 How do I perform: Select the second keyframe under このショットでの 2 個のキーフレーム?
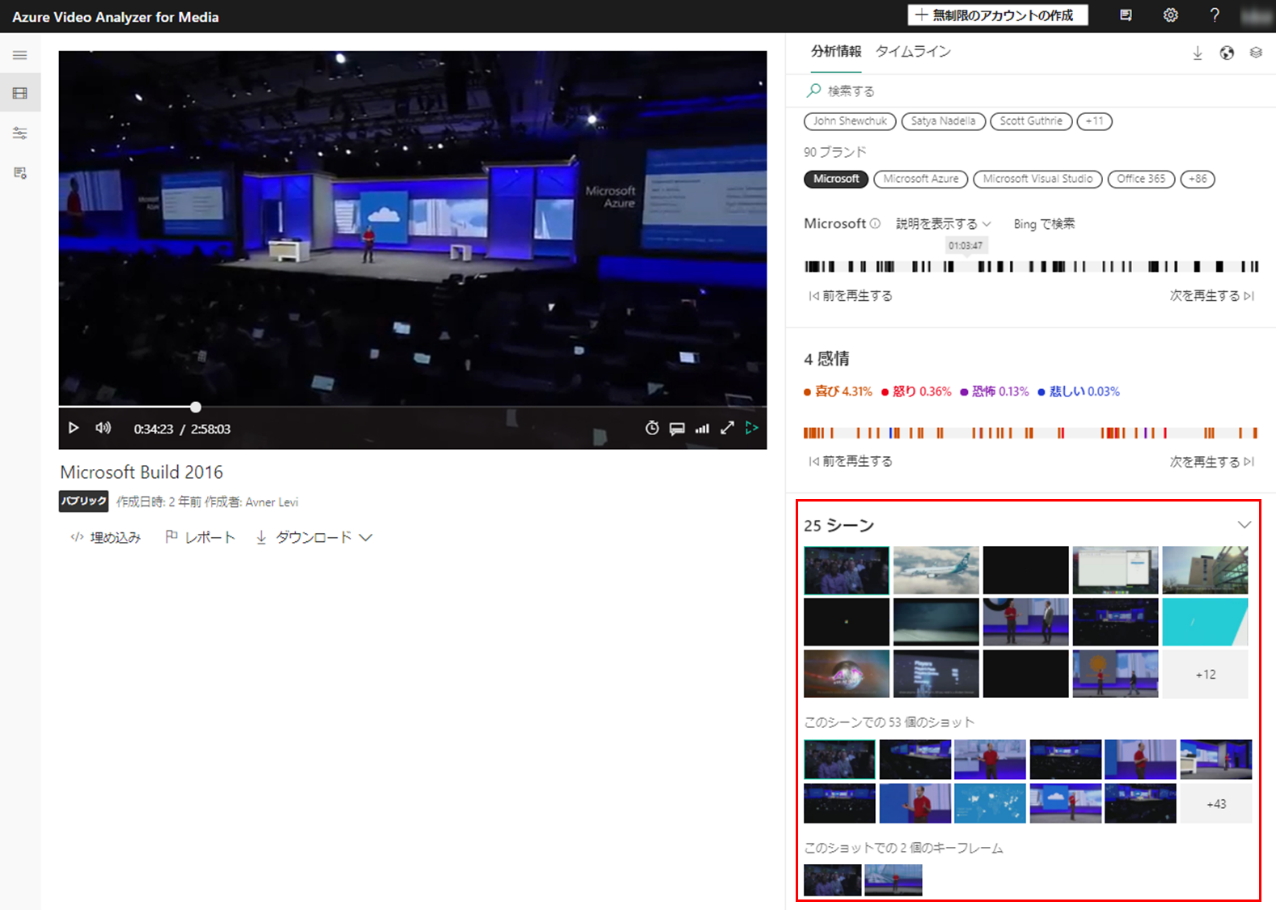(893, 880)
